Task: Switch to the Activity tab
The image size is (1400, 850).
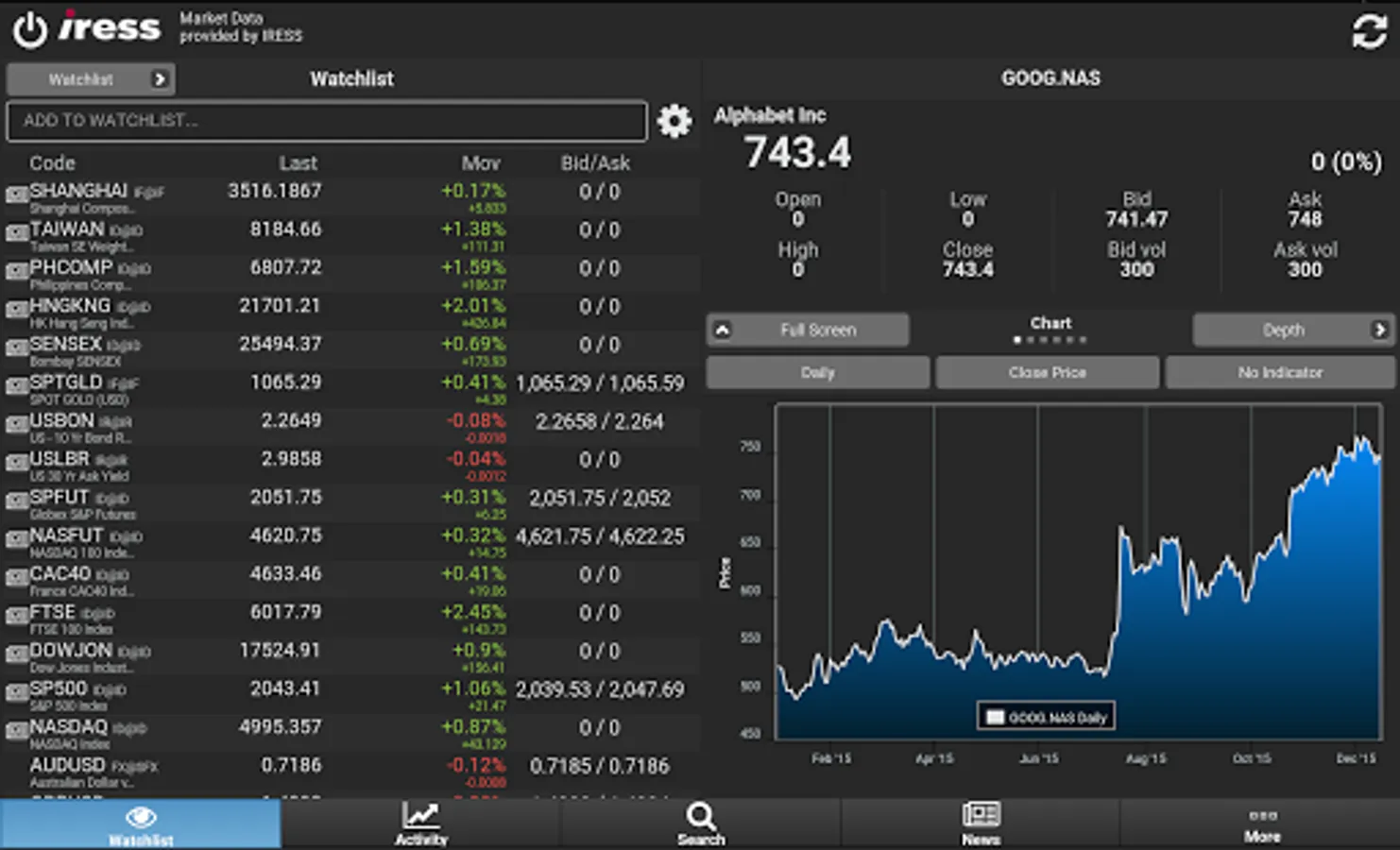Action: [420, 824]
